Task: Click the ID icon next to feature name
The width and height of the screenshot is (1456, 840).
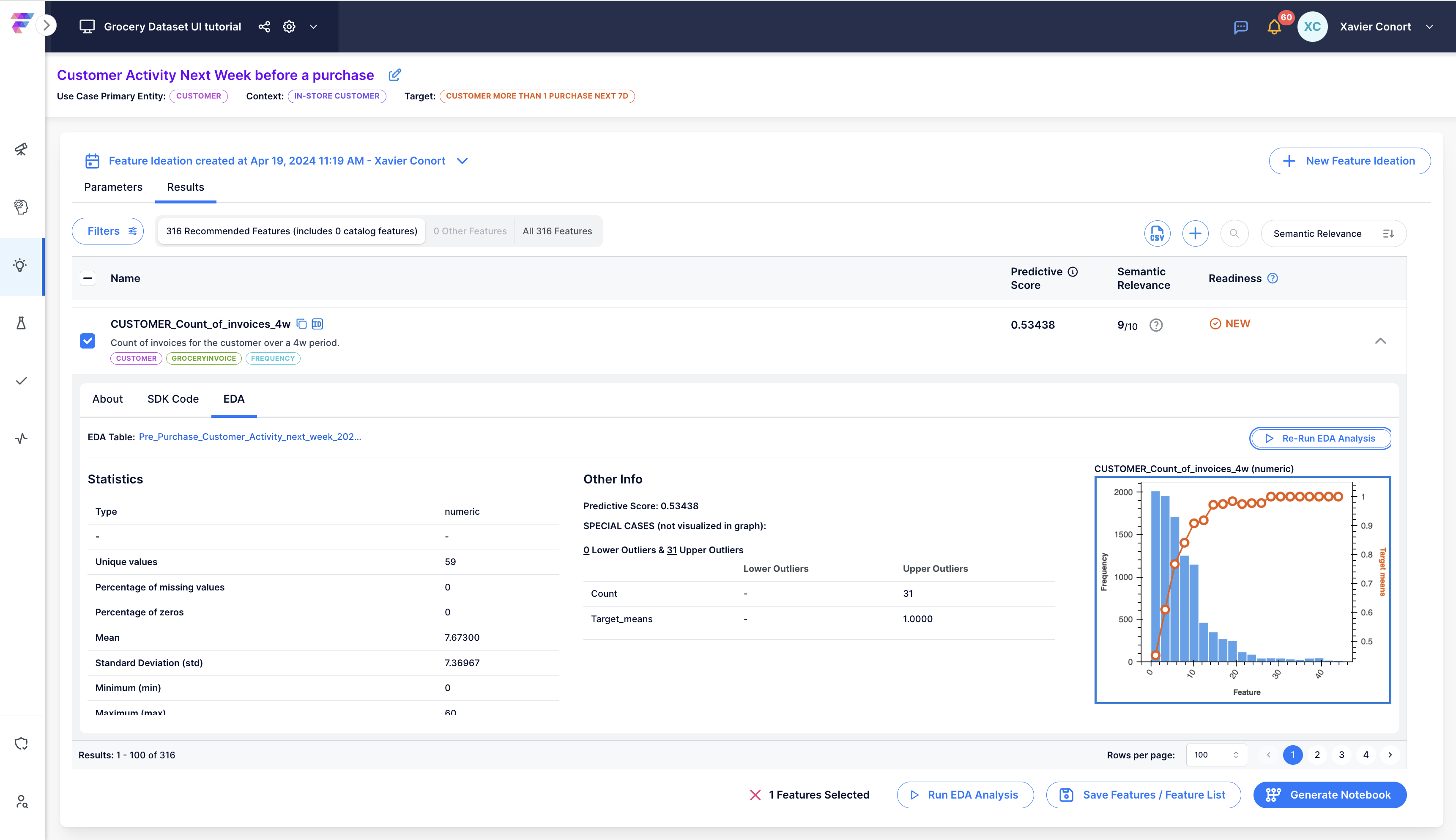Action: [x=317, y=324]
